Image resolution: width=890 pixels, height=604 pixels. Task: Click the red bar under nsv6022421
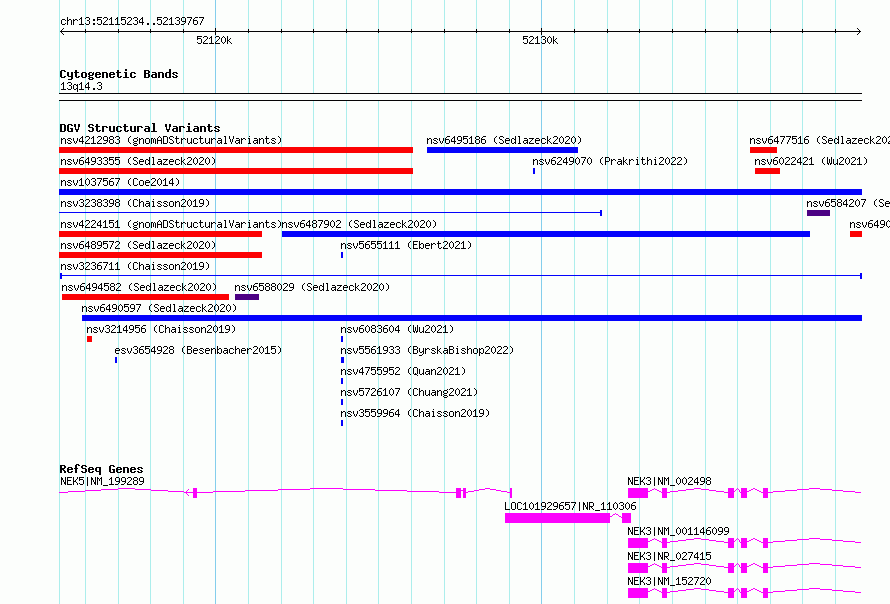tap(767, 171)
